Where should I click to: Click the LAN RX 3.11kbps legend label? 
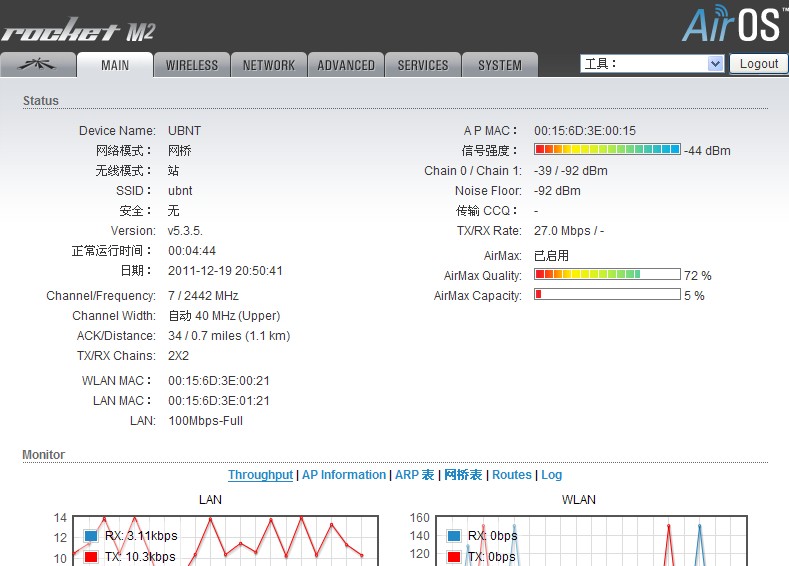(141, 536)
